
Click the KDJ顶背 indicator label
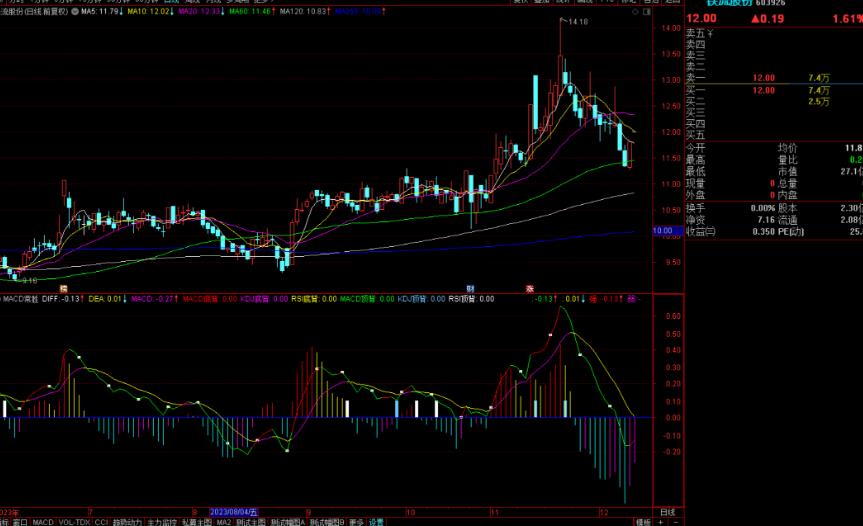click(x=421, y=299)
